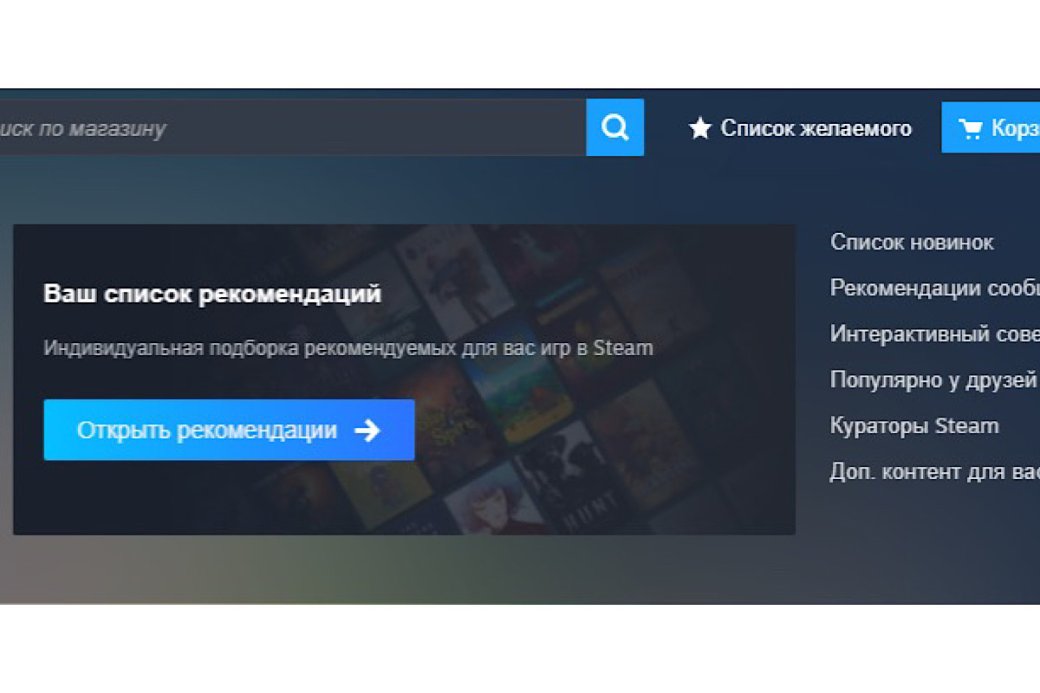Select Доп. контент для вас

tap(934, 472)
